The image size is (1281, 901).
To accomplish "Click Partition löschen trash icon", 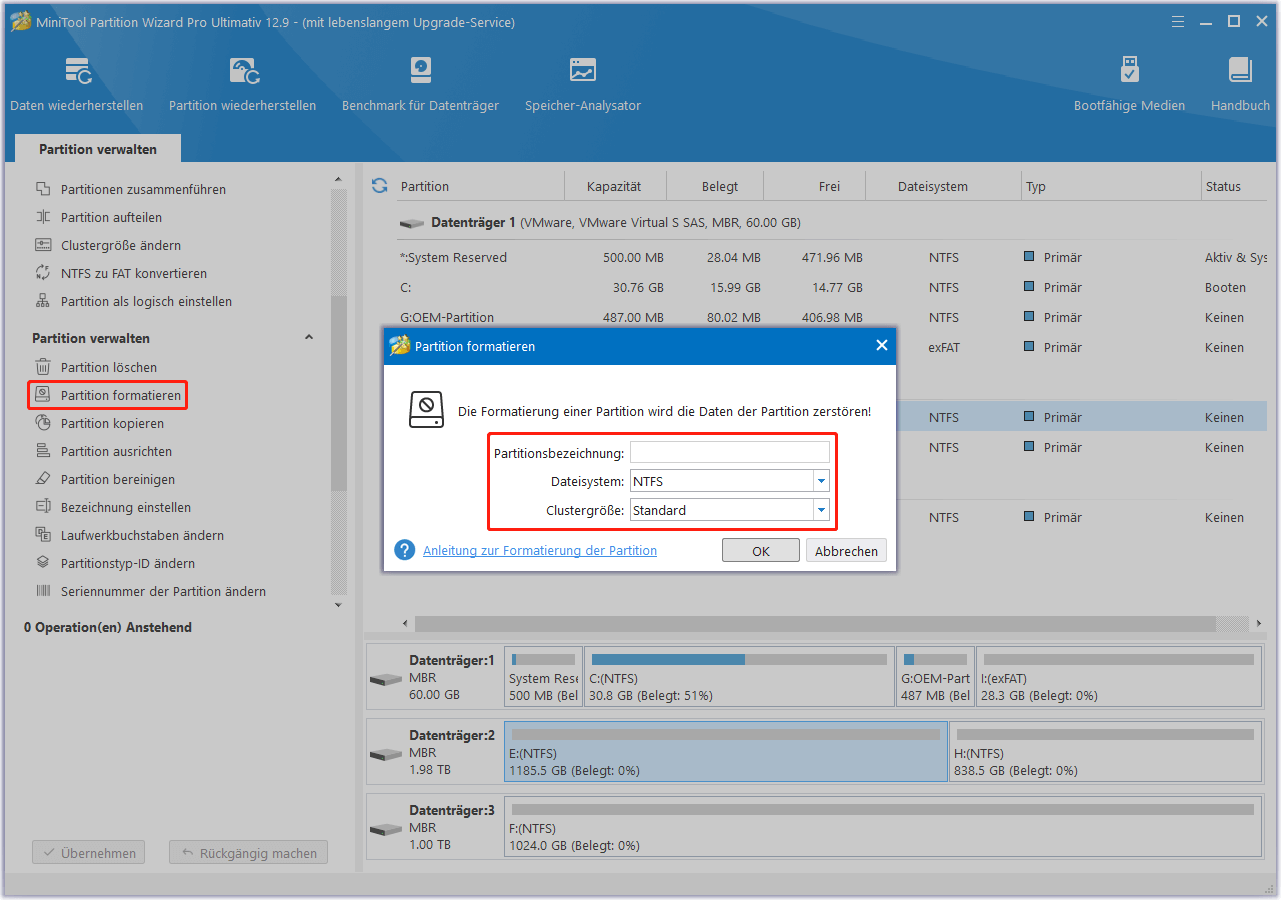I will click(x=43, y=367).
